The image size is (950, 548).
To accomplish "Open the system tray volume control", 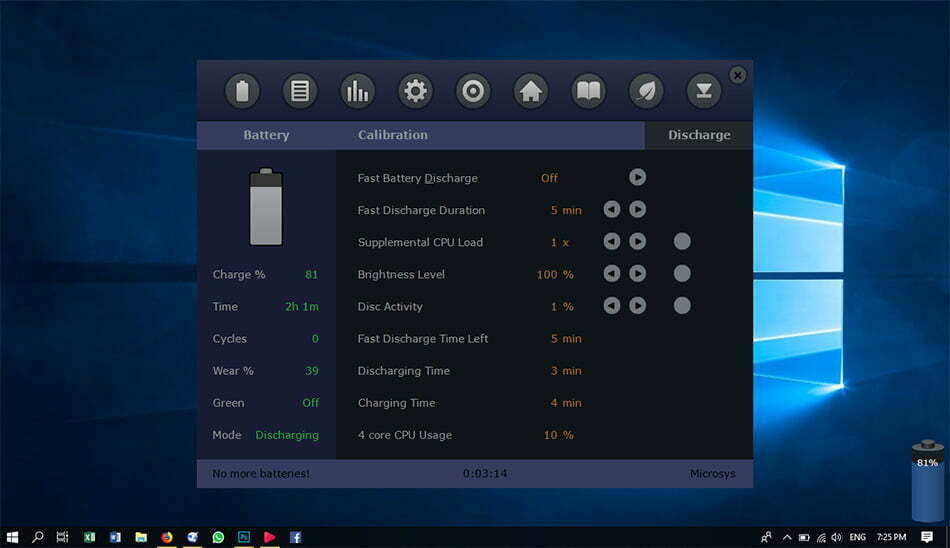I will pyautogui.click(x=837, y=537).
